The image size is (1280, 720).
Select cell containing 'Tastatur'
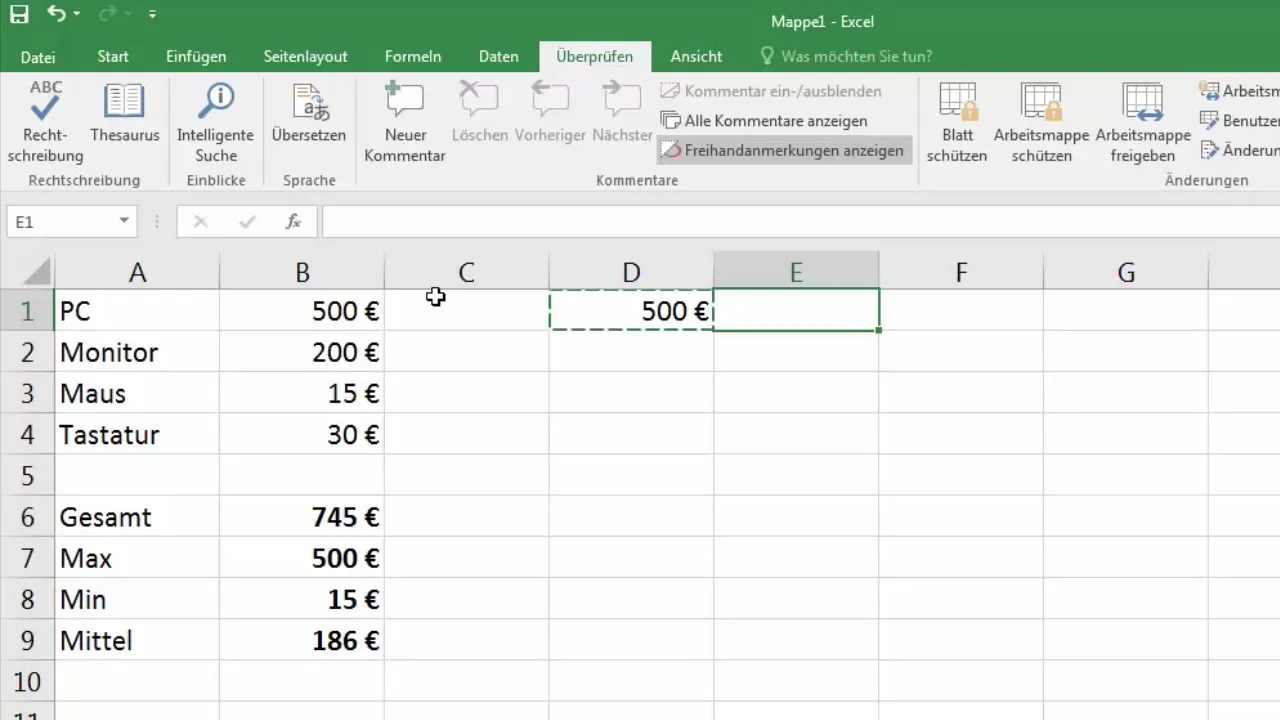coord(137,434)
